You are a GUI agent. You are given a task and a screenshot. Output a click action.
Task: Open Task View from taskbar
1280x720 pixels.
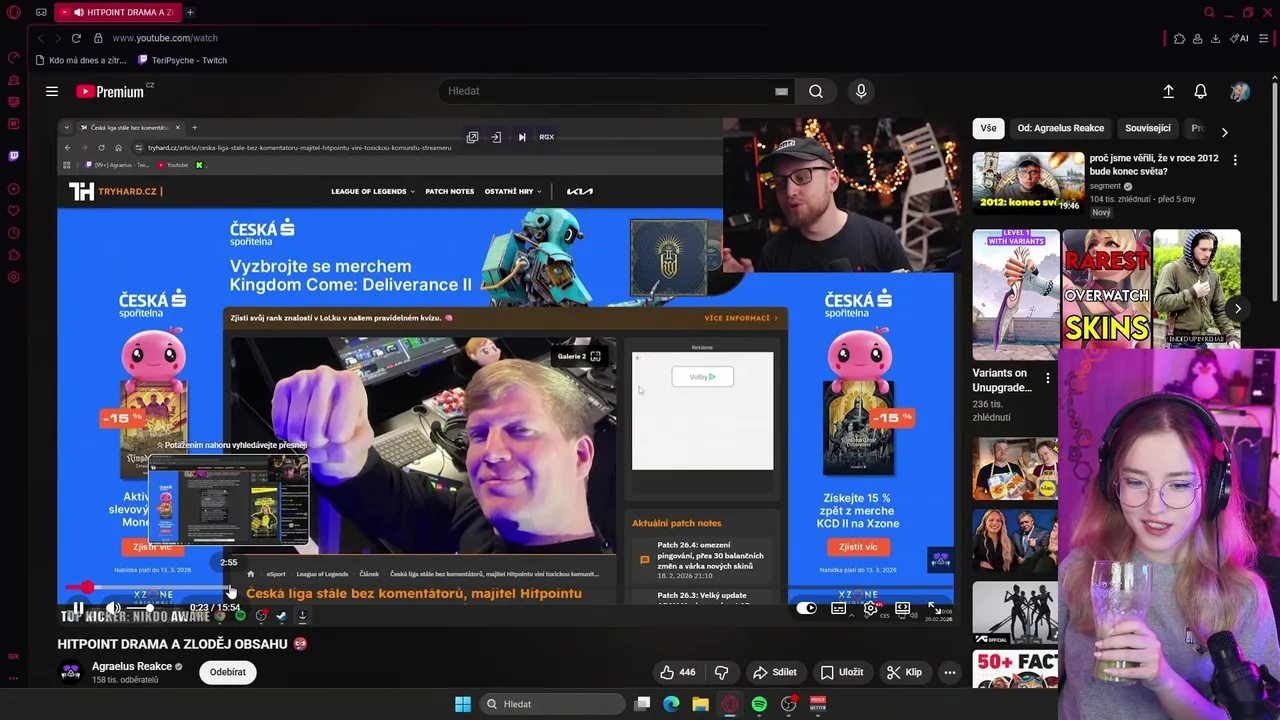tap(643, 704)
